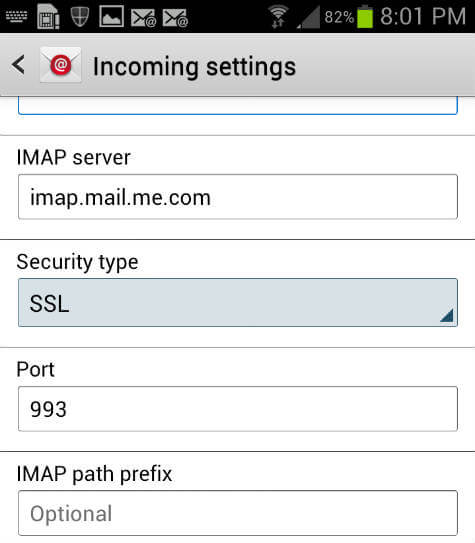This screenshot has width=475, height=543.
Task: Open the Security type SSL dropdown
Action: [238, 302]
